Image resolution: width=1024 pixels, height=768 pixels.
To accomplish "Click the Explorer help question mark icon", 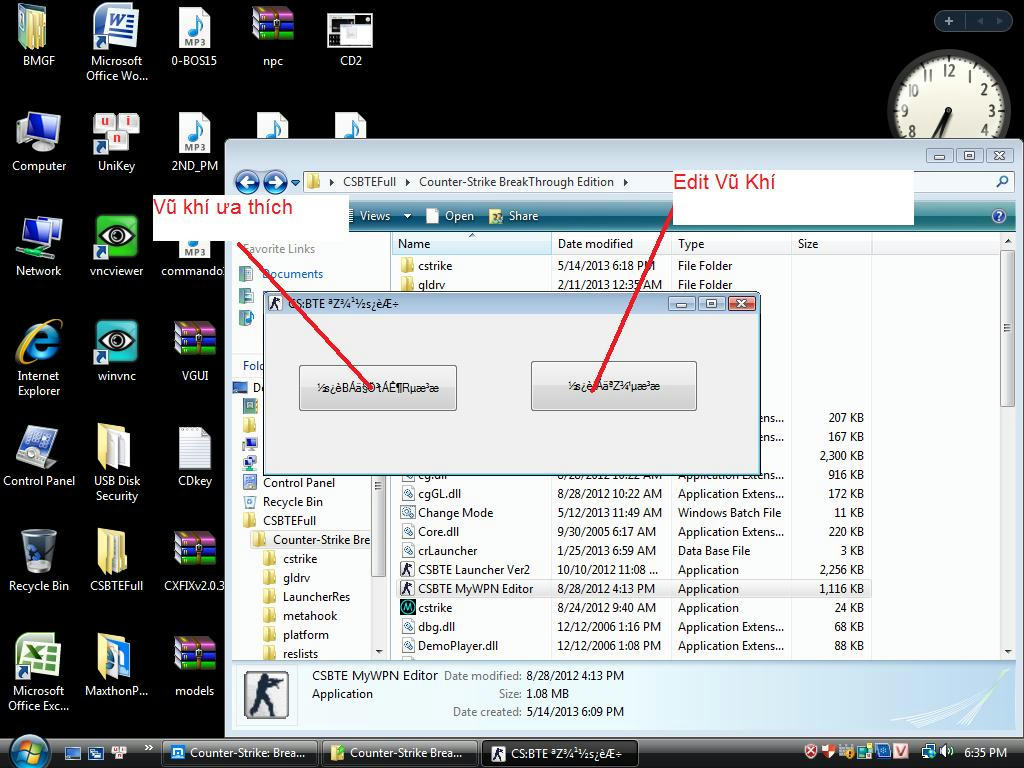I will tap(999, 216).
